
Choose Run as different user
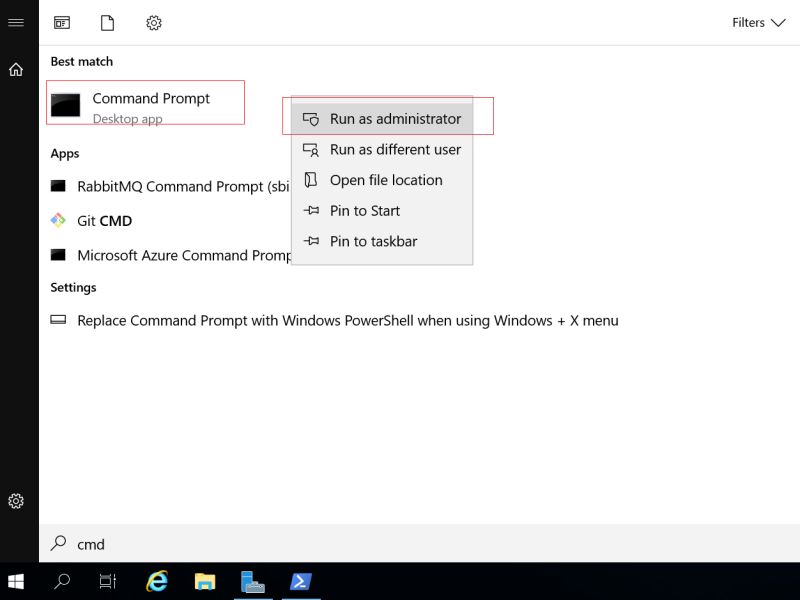[x=395, y=149]
